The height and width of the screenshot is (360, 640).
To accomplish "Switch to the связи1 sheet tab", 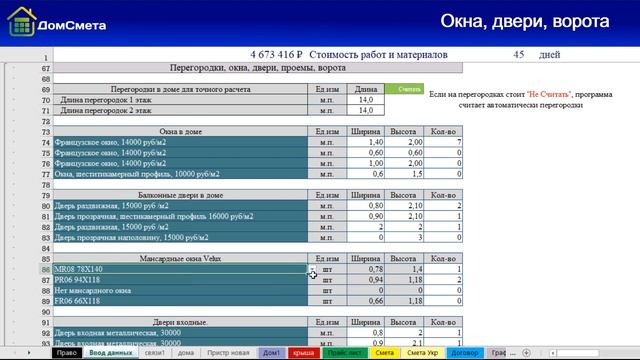I will tap(155, 353).
